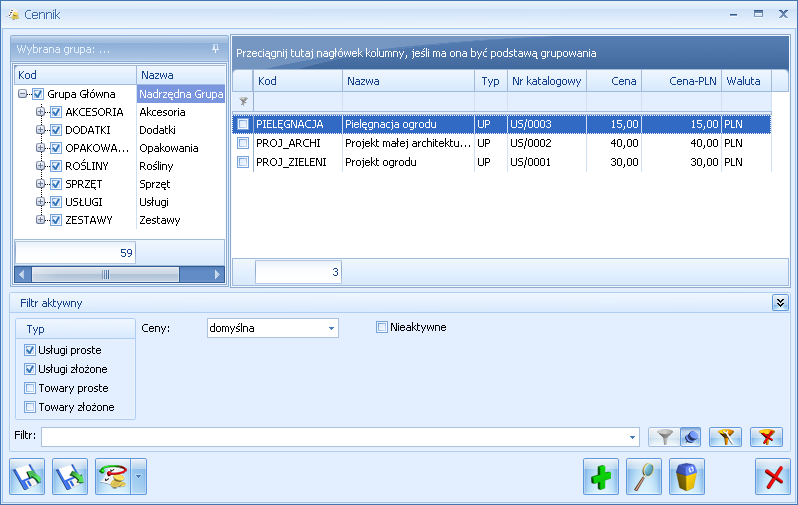Click the price update operations icon
798x505 pixels.
pyautogui.click(x=112, y=476)
